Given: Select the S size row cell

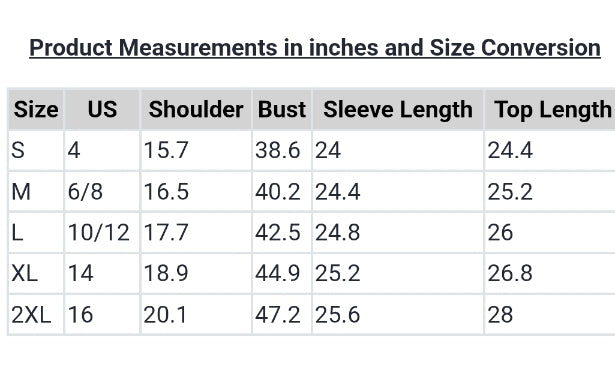Looking at the screenshot, I should [36, 151].
